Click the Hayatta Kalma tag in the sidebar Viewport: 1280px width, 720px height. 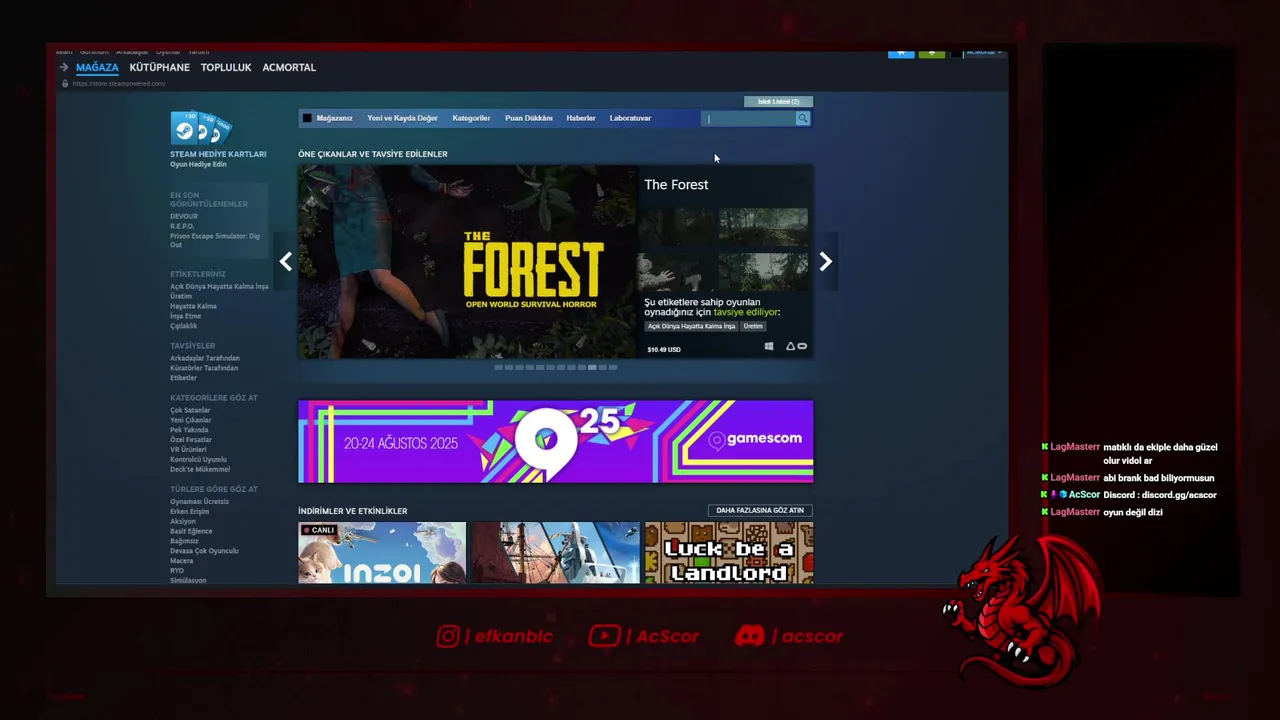coord(193,306)
